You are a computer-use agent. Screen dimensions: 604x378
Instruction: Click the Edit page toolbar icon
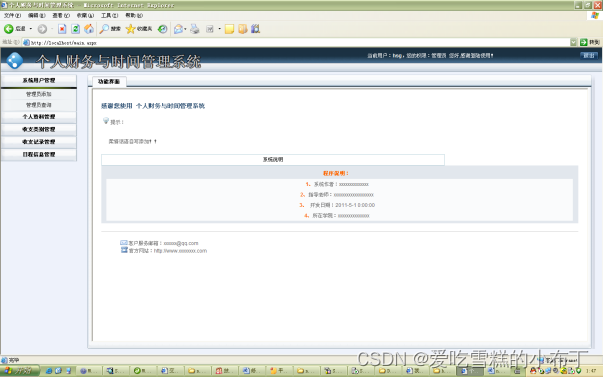pyautogui.click(x=210, y=29)
